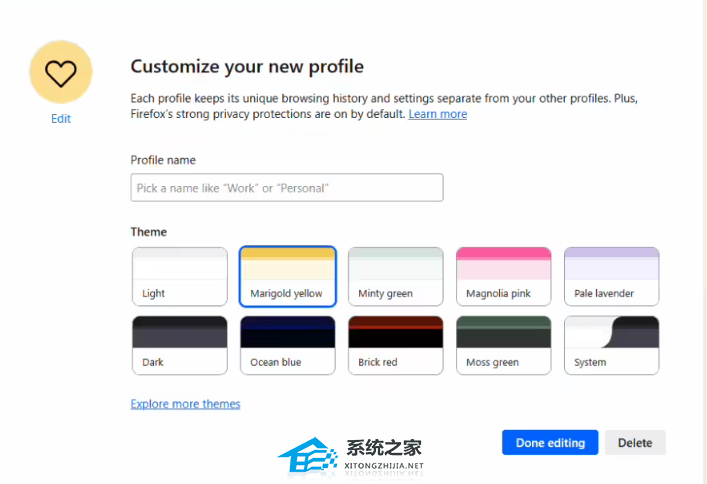Choose the Minty green theme
707x484 pixels.
(x=396, y=277)
